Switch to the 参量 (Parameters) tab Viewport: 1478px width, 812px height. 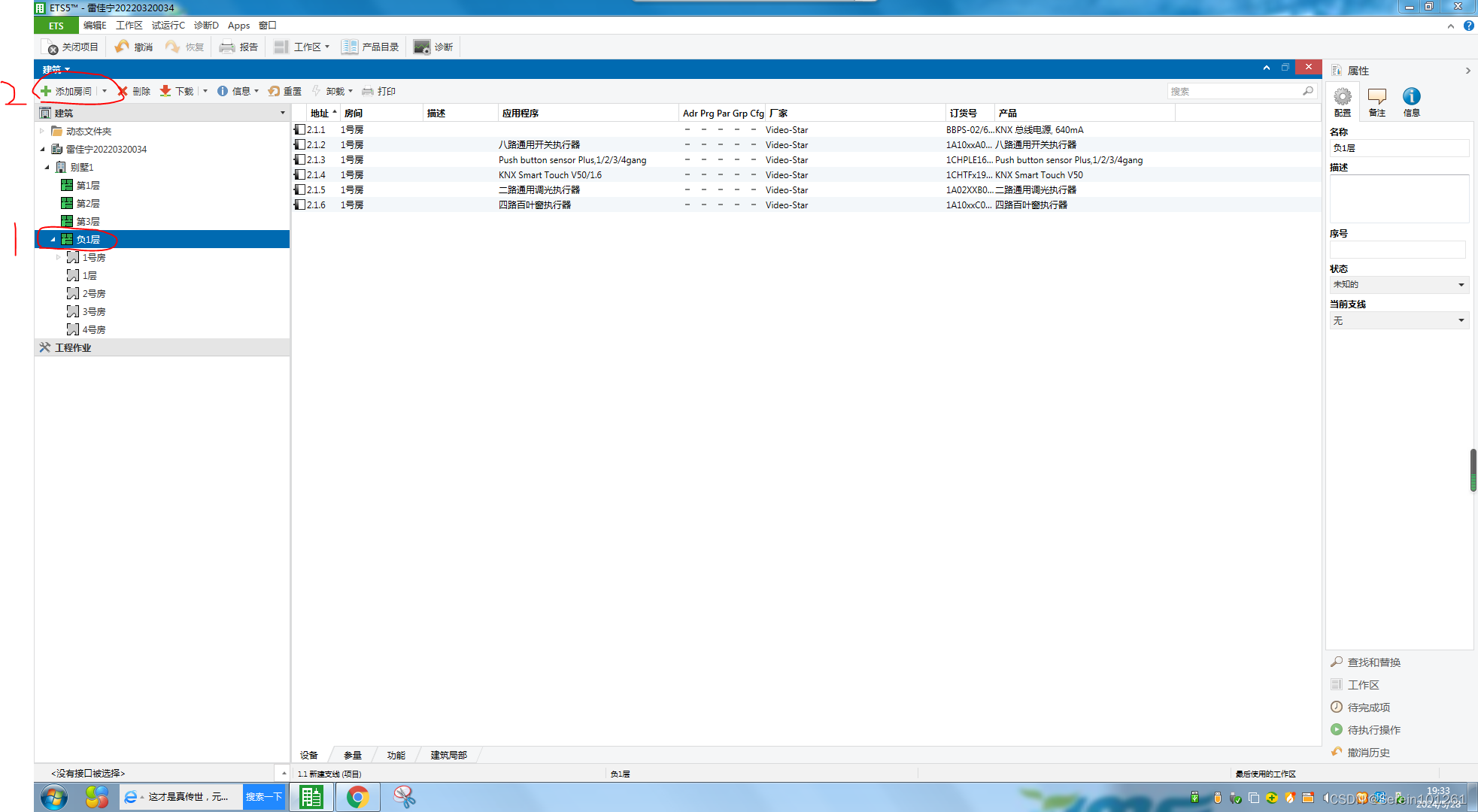[352, 755]
